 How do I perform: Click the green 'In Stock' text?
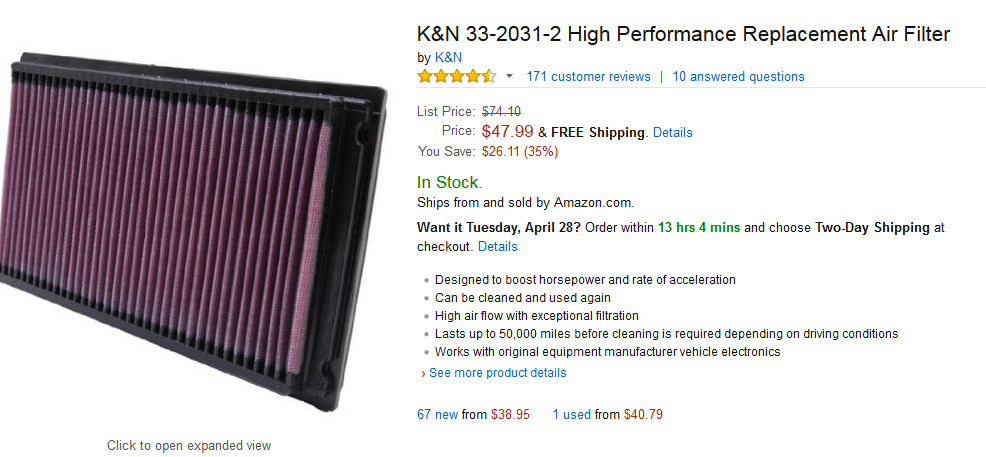(448, 182)
